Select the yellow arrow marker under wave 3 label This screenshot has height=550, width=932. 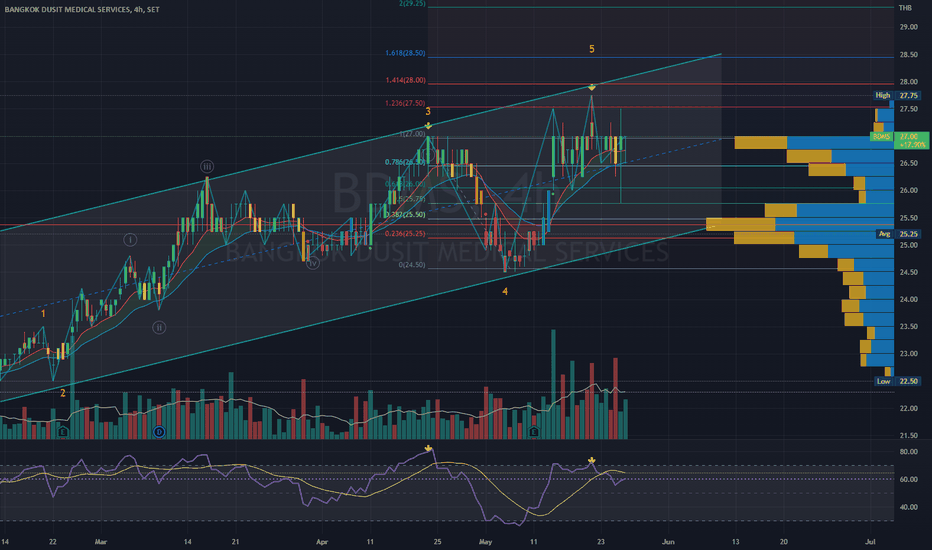click(428, 125)
